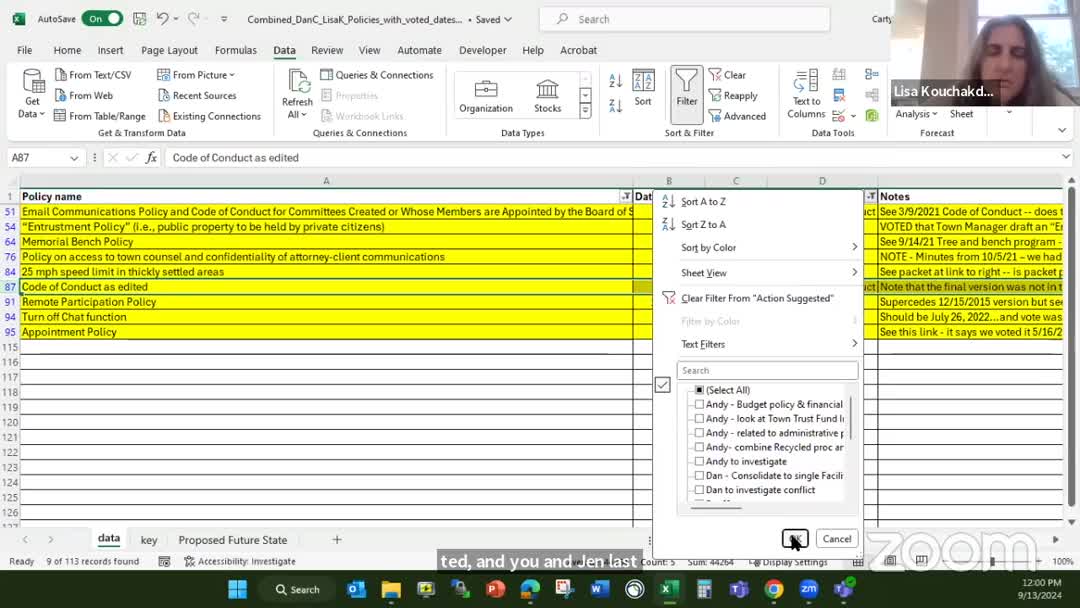Check "Dan to investigate conflict" option

pyautogui.click(x=699, y=490)
